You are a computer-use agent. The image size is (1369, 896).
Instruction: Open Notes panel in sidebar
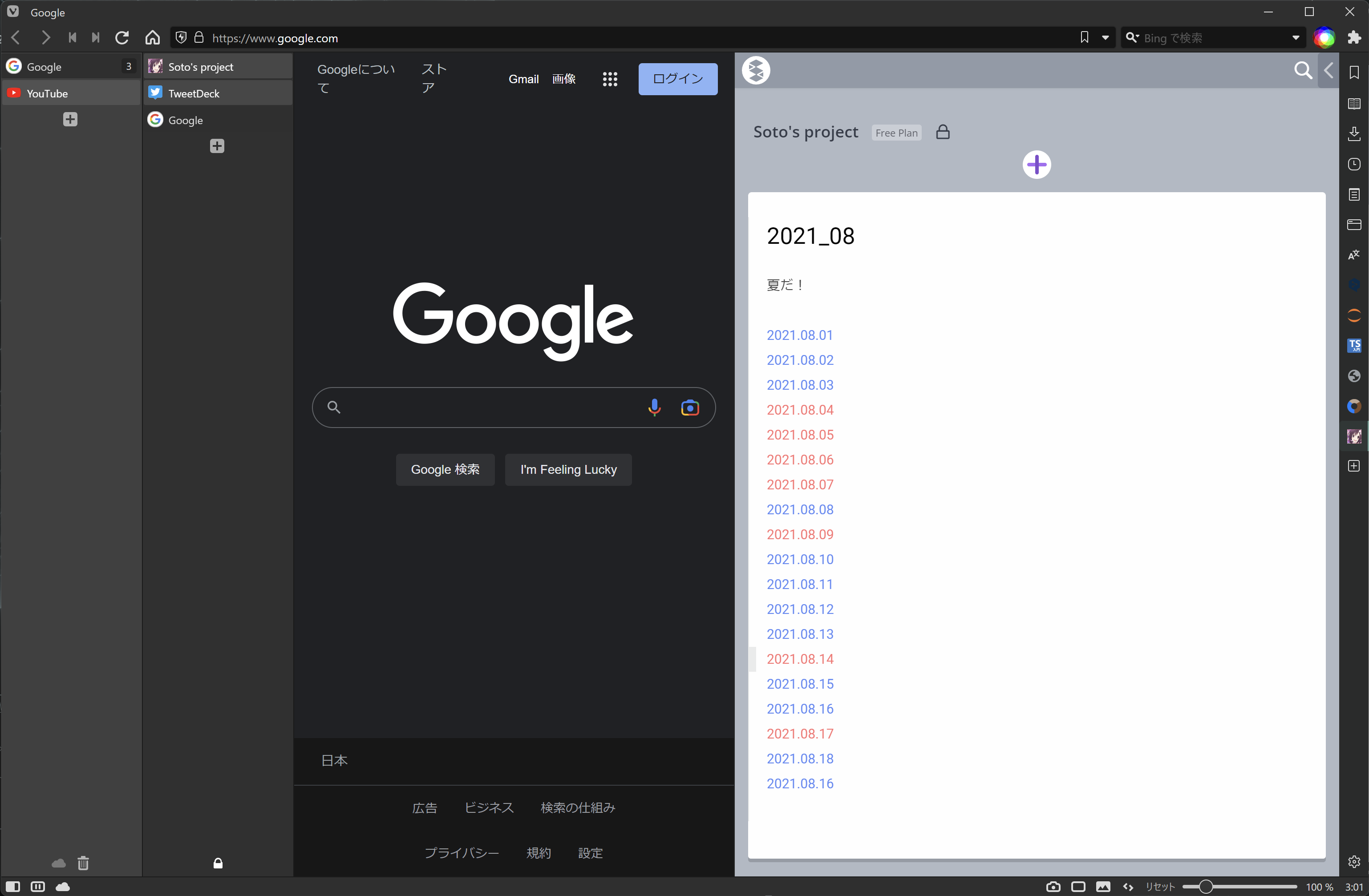[x=1354, y=194]
